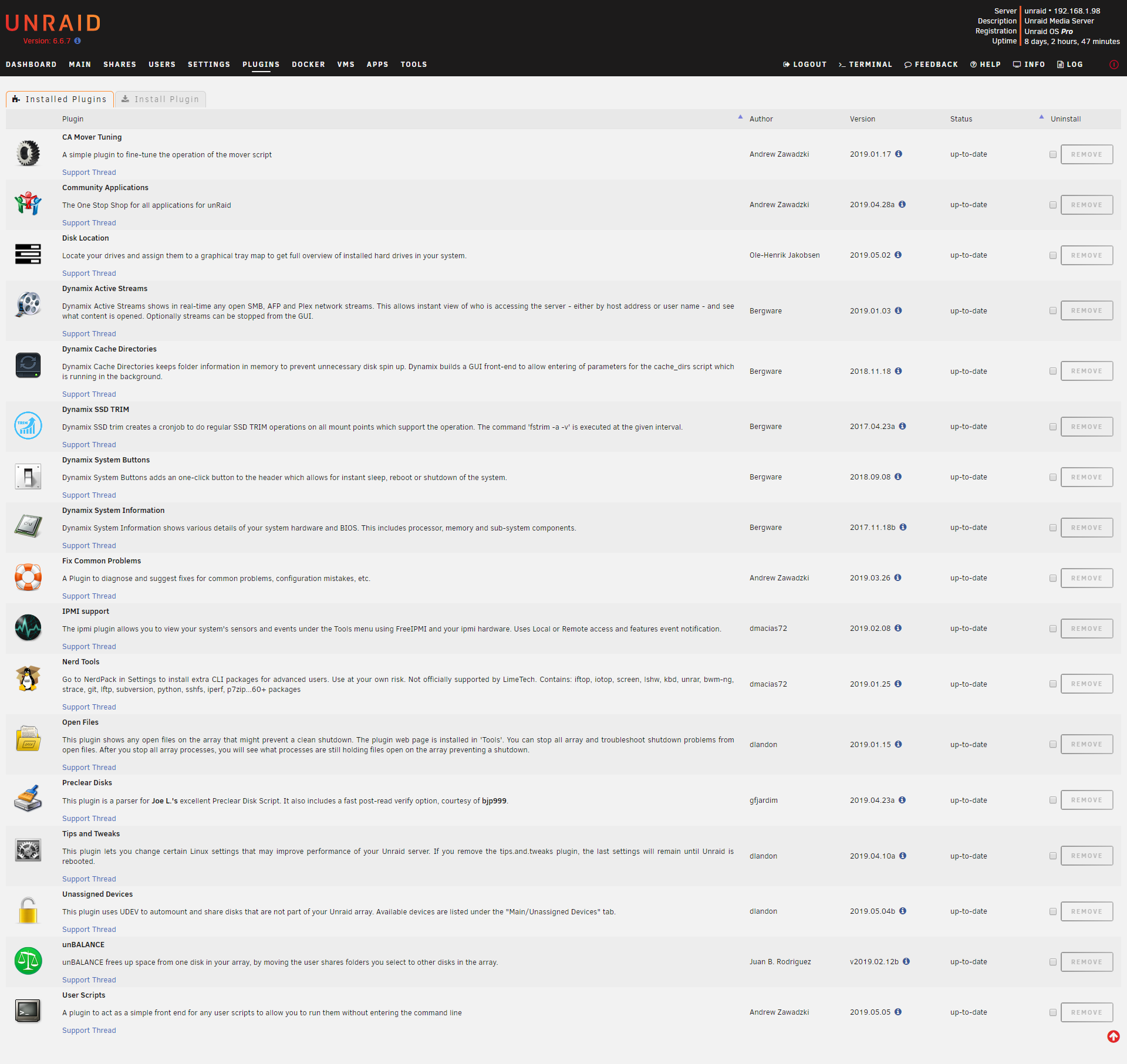This screenshot has height=1064, width=1127.
Task: Open the Info panel in the header
Action: point(1029,65)
